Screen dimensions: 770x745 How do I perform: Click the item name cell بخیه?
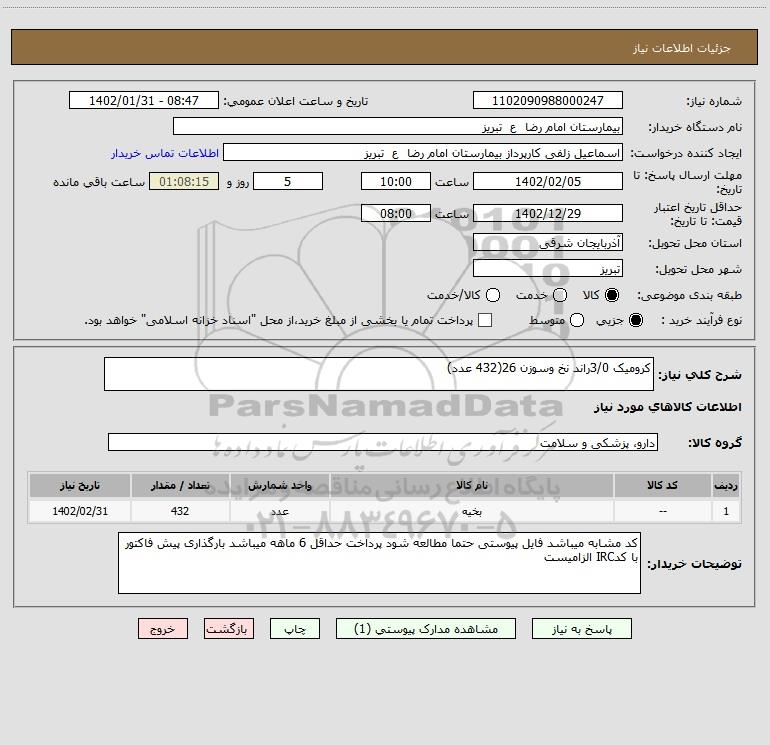471,511
